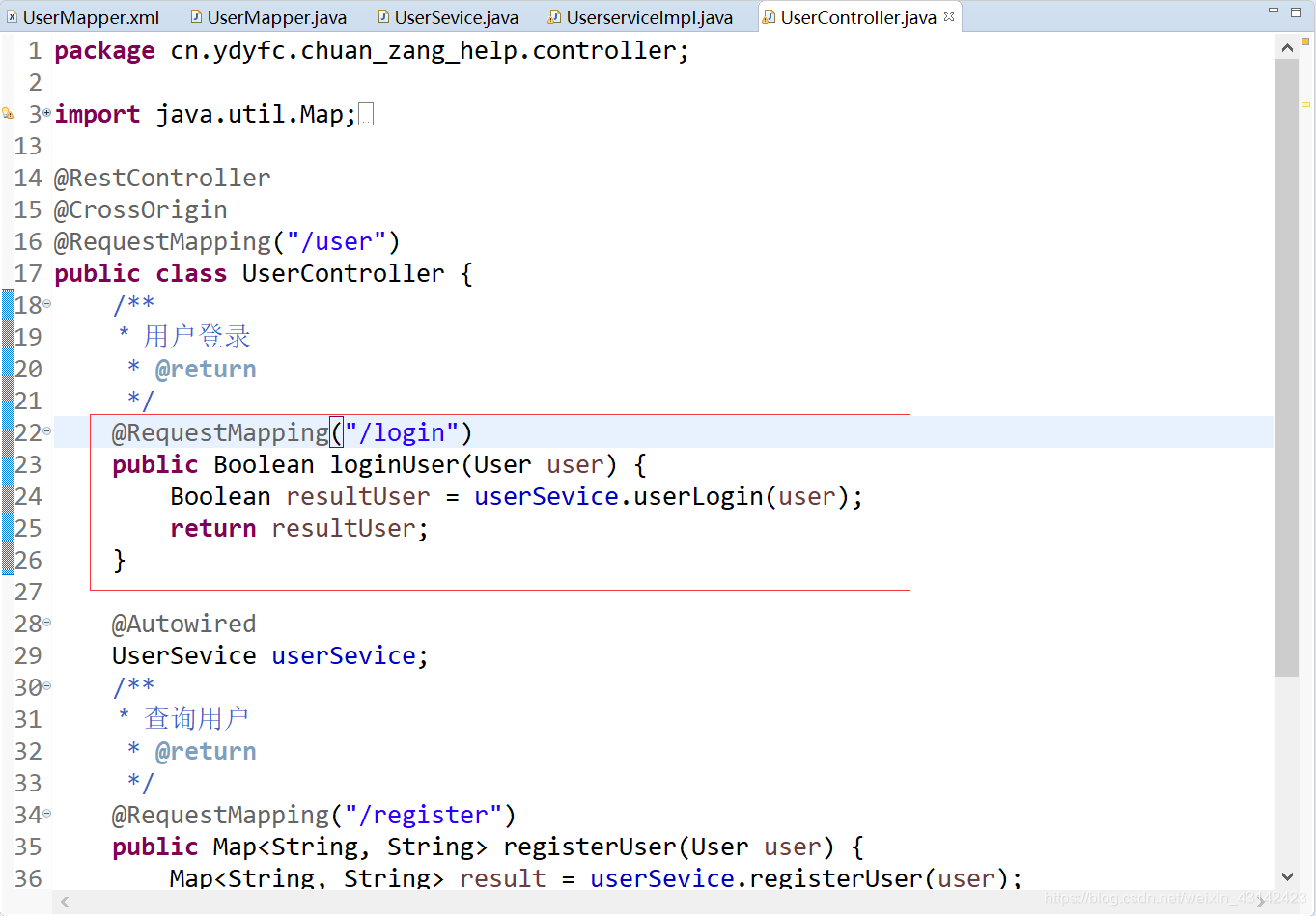The height and width of the screenshot is (916, 1316).
Task: Collapse the Javadoc comment at line 30
Action: [46, 687]
